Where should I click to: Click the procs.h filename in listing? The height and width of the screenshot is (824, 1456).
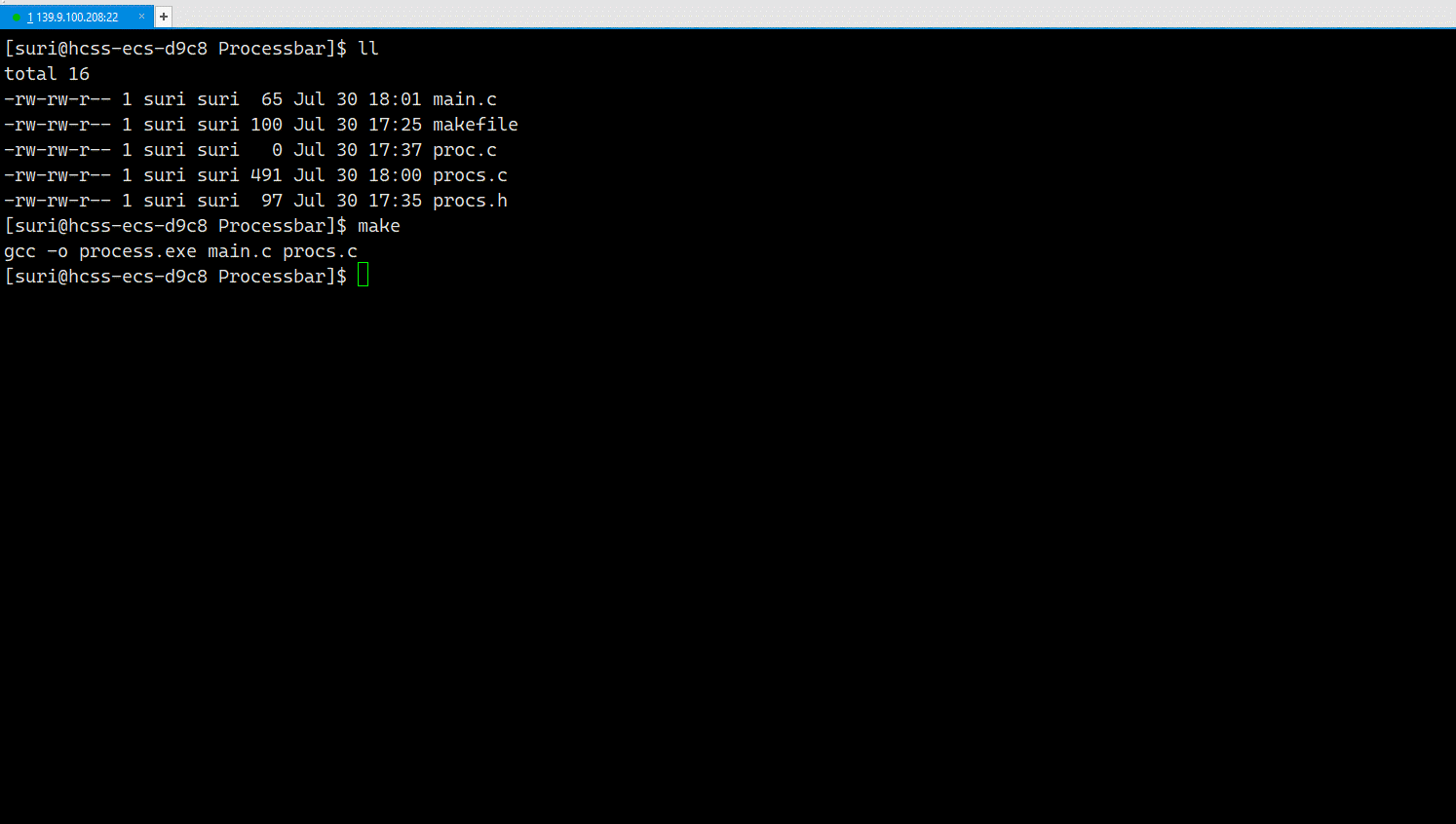[x=470, y=201]
